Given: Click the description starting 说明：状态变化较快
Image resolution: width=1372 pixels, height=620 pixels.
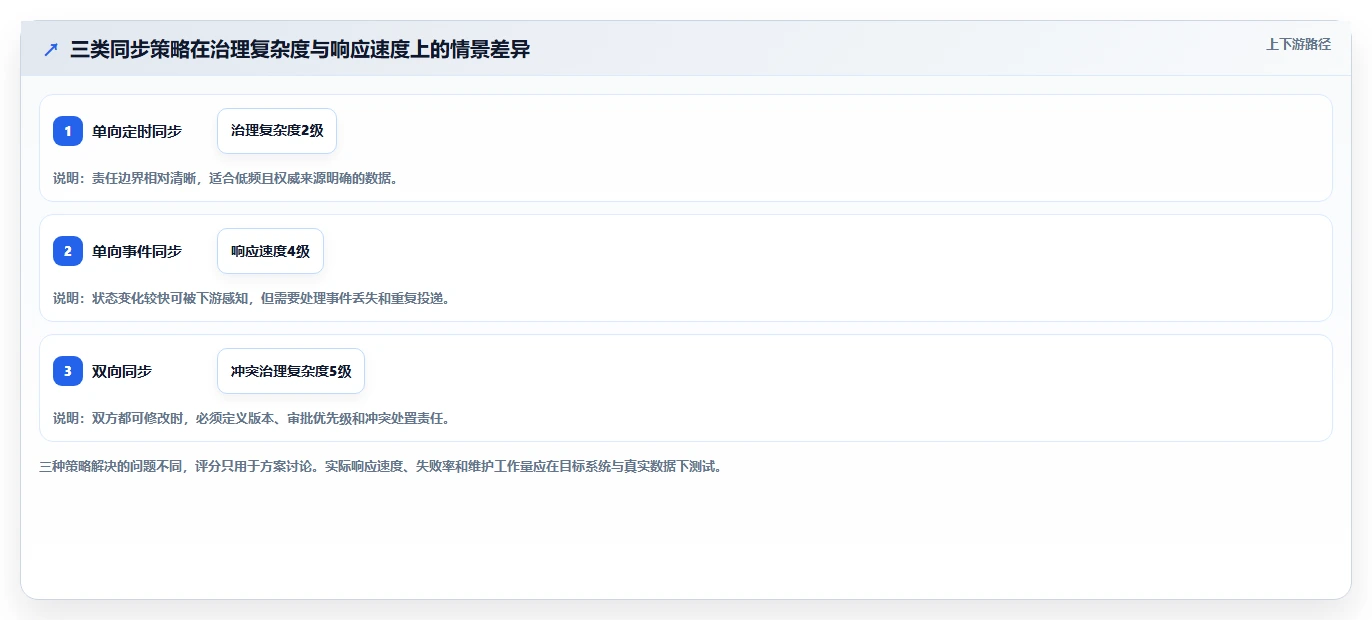Looking at the screenshot, I should coord(251,298).
